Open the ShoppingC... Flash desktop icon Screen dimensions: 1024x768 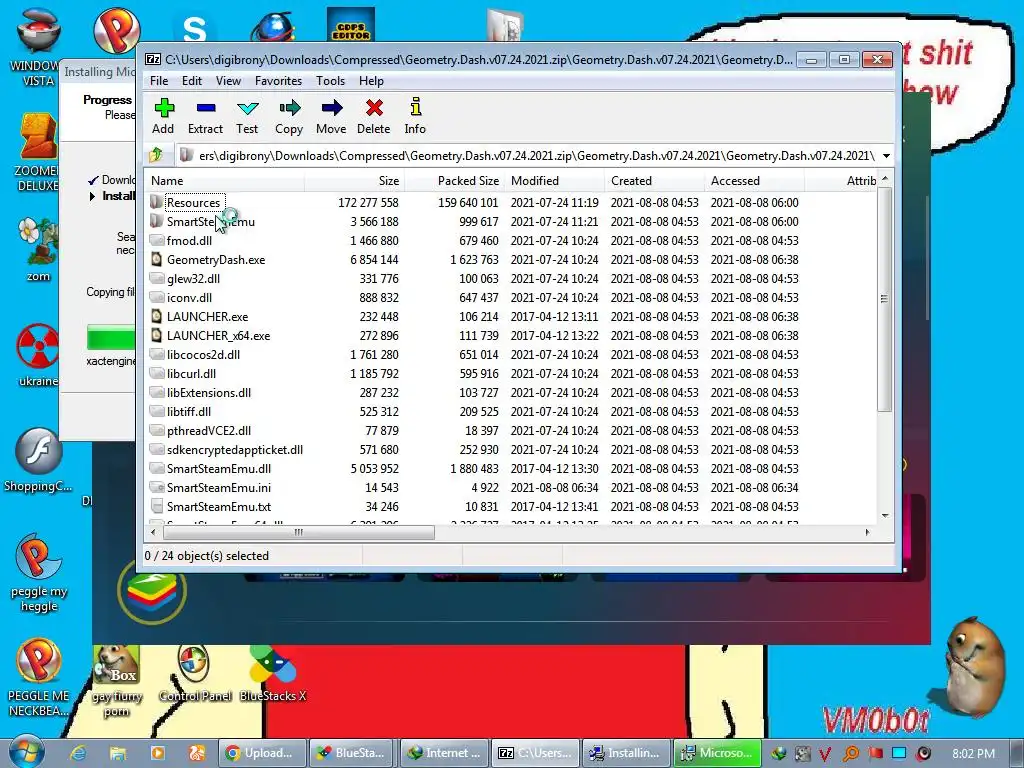(x=38, y=460)
